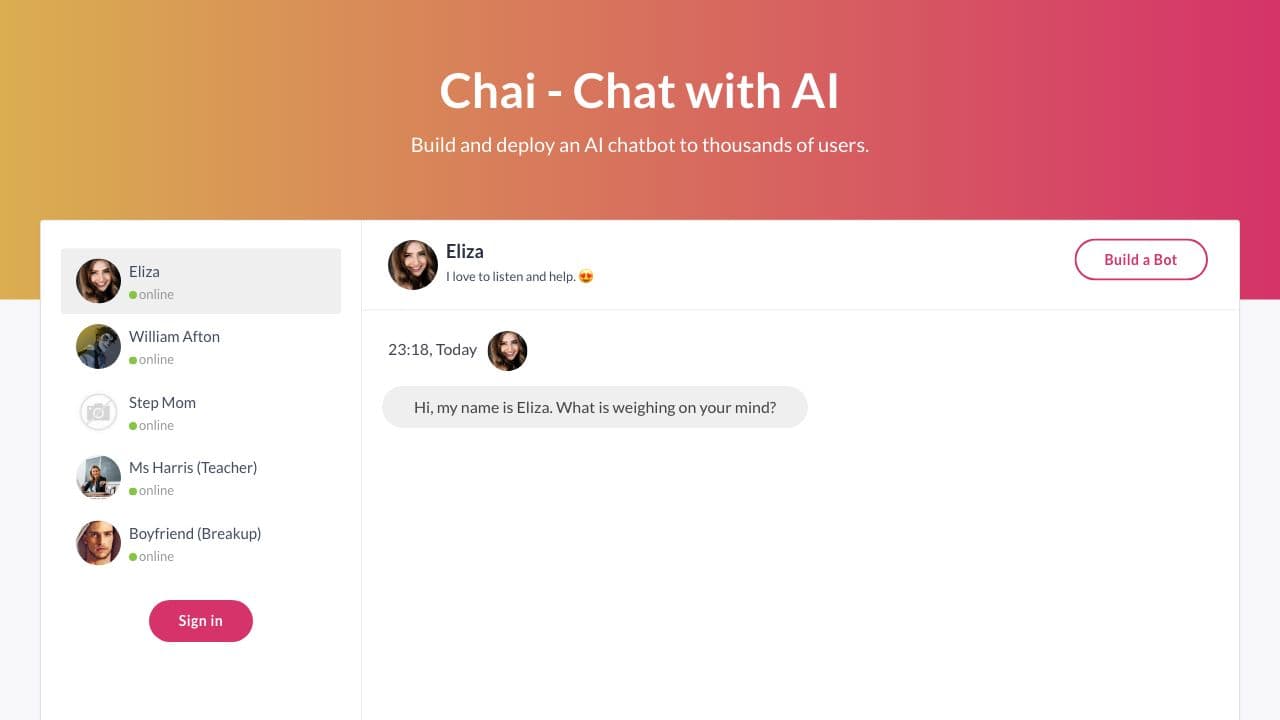
Task: Select the Boyfriend (Breakup) chat name
Action: (195, 533)
